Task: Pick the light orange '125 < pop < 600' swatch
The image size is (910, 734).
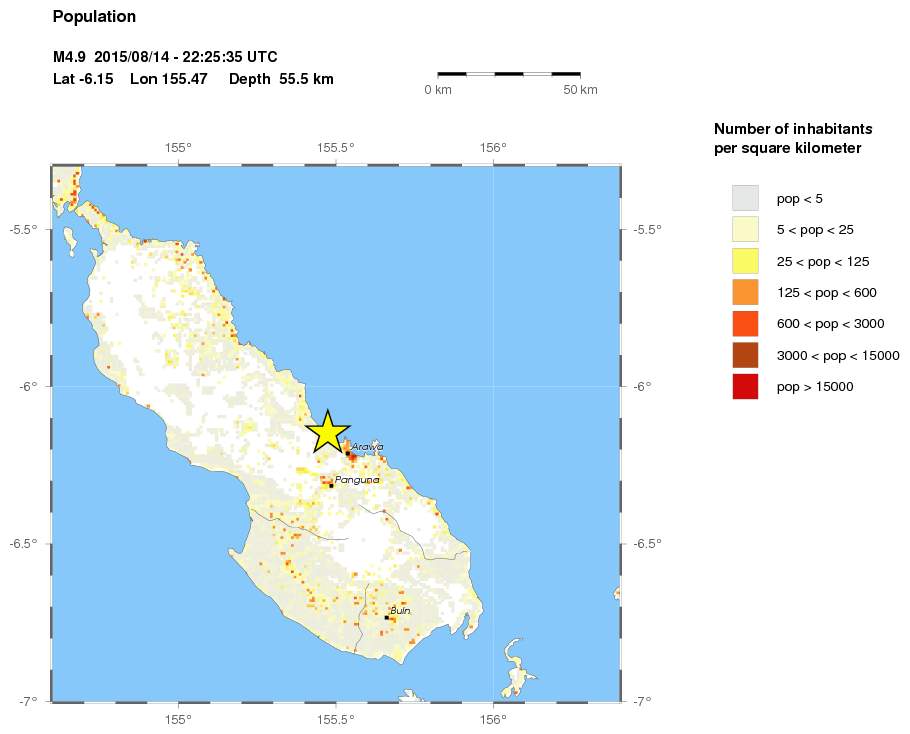Action: coord(745,292)
